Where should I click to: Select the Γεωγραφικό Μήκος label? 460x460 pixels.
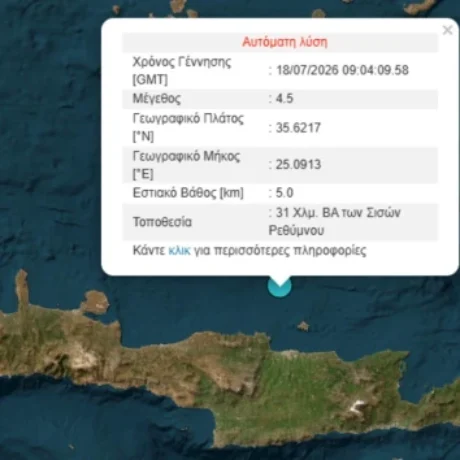tap(186, 165)
